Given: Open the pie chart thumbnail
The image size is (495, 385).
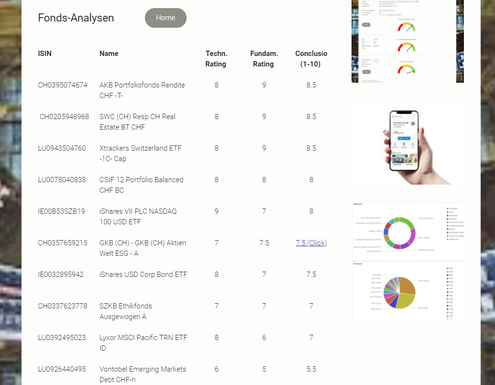Looking at the screenshot, I should (x=407, y=291).
